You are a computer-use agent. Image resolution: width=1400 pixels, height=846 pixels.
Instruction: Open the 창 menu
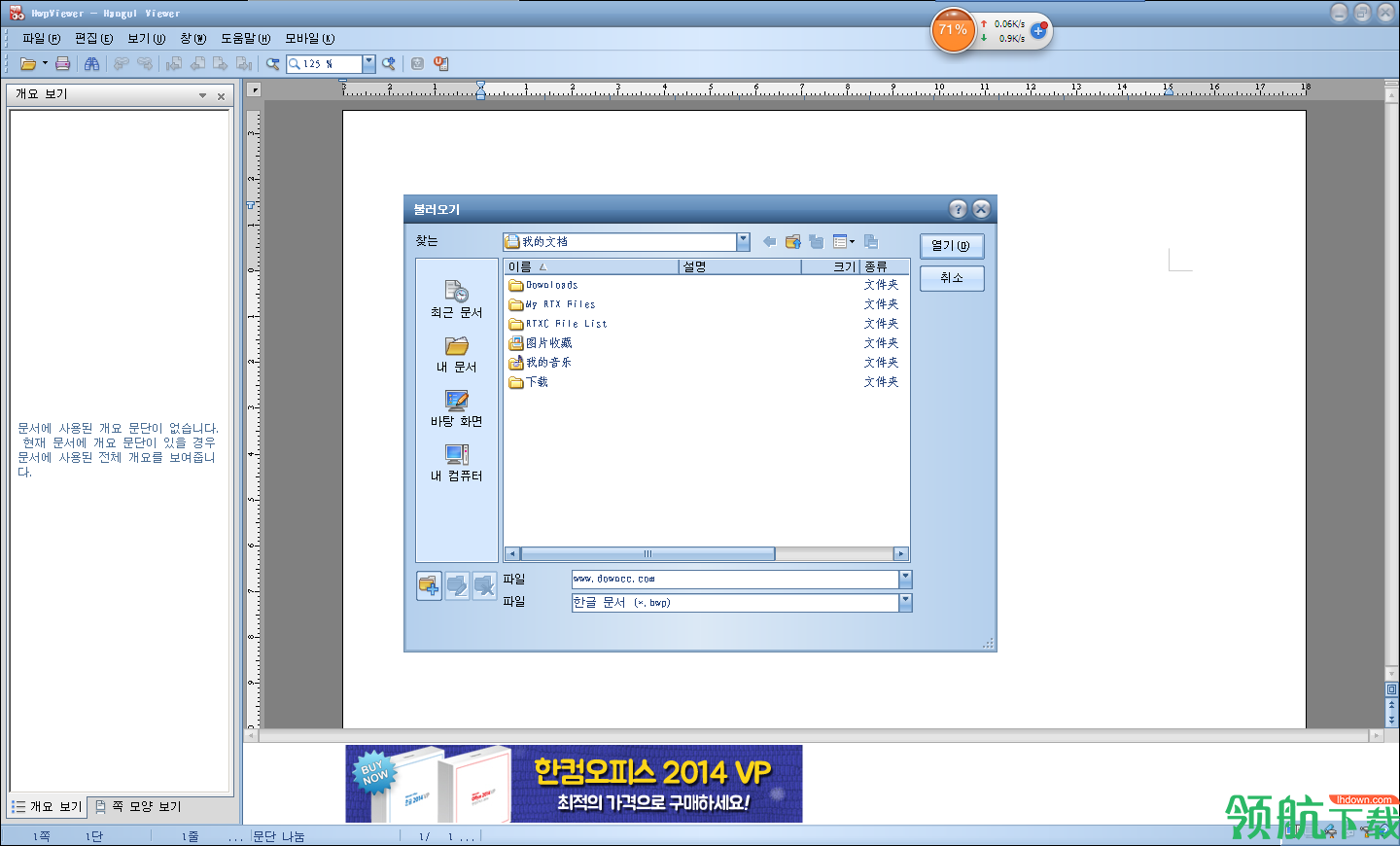click(192, 38)
